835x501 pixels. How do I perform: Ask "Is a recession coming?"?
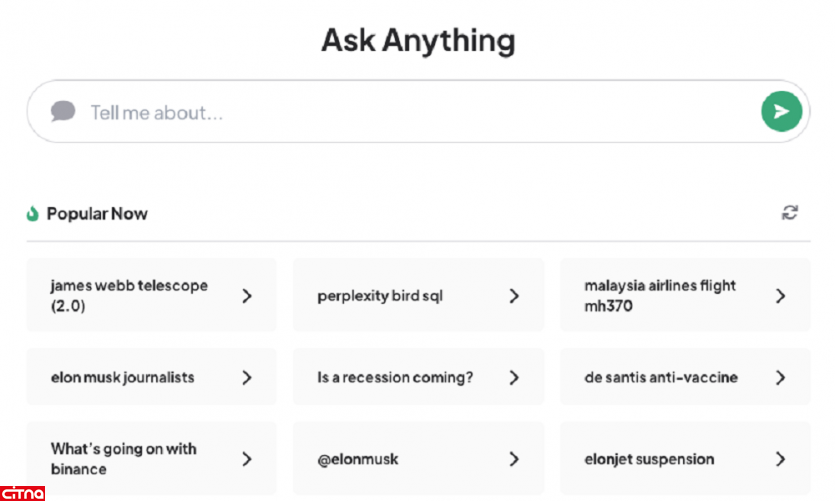[x=395, y=377]
